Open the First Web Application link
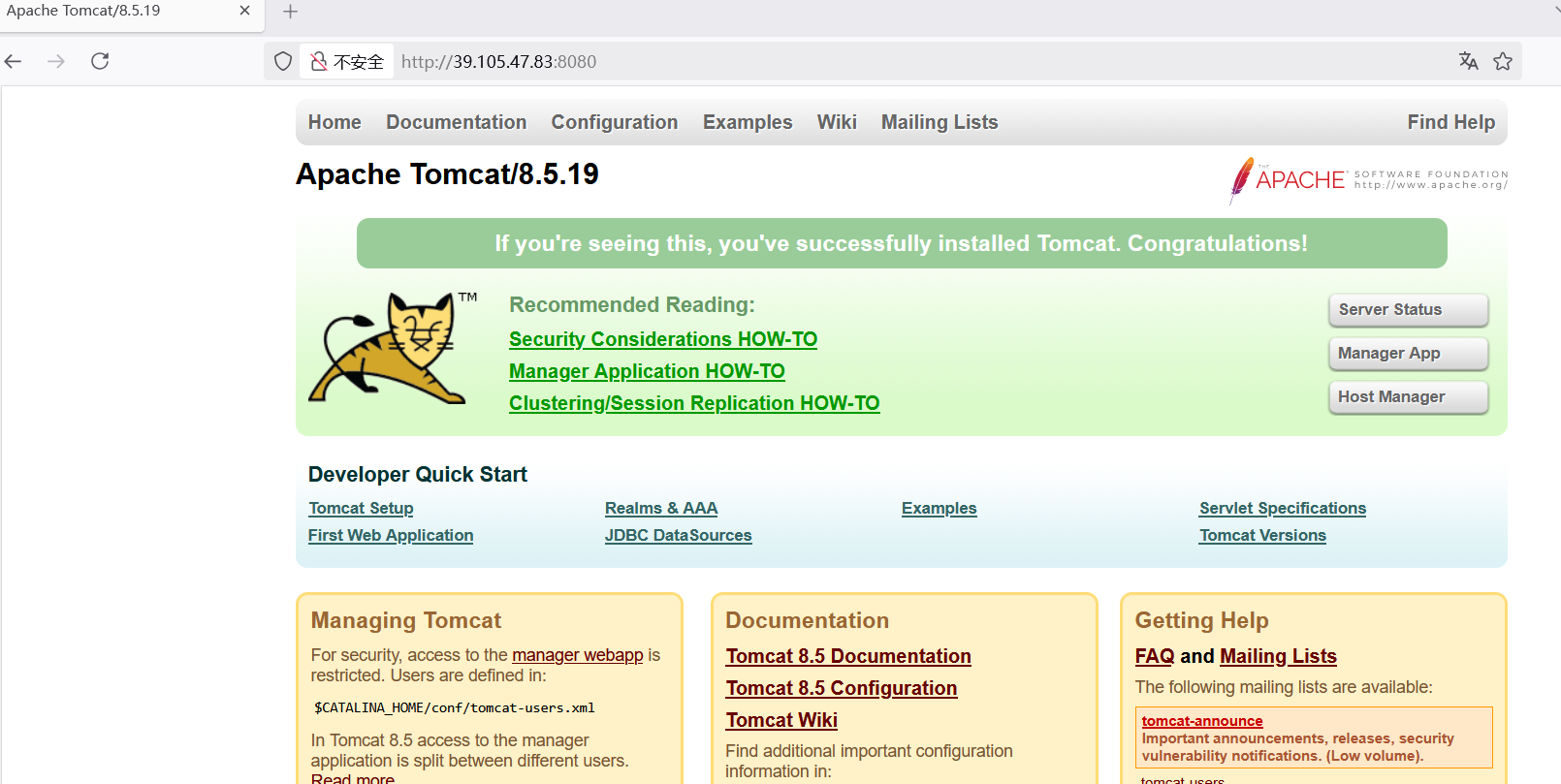The image size is (1561, 784). [391, 536]
